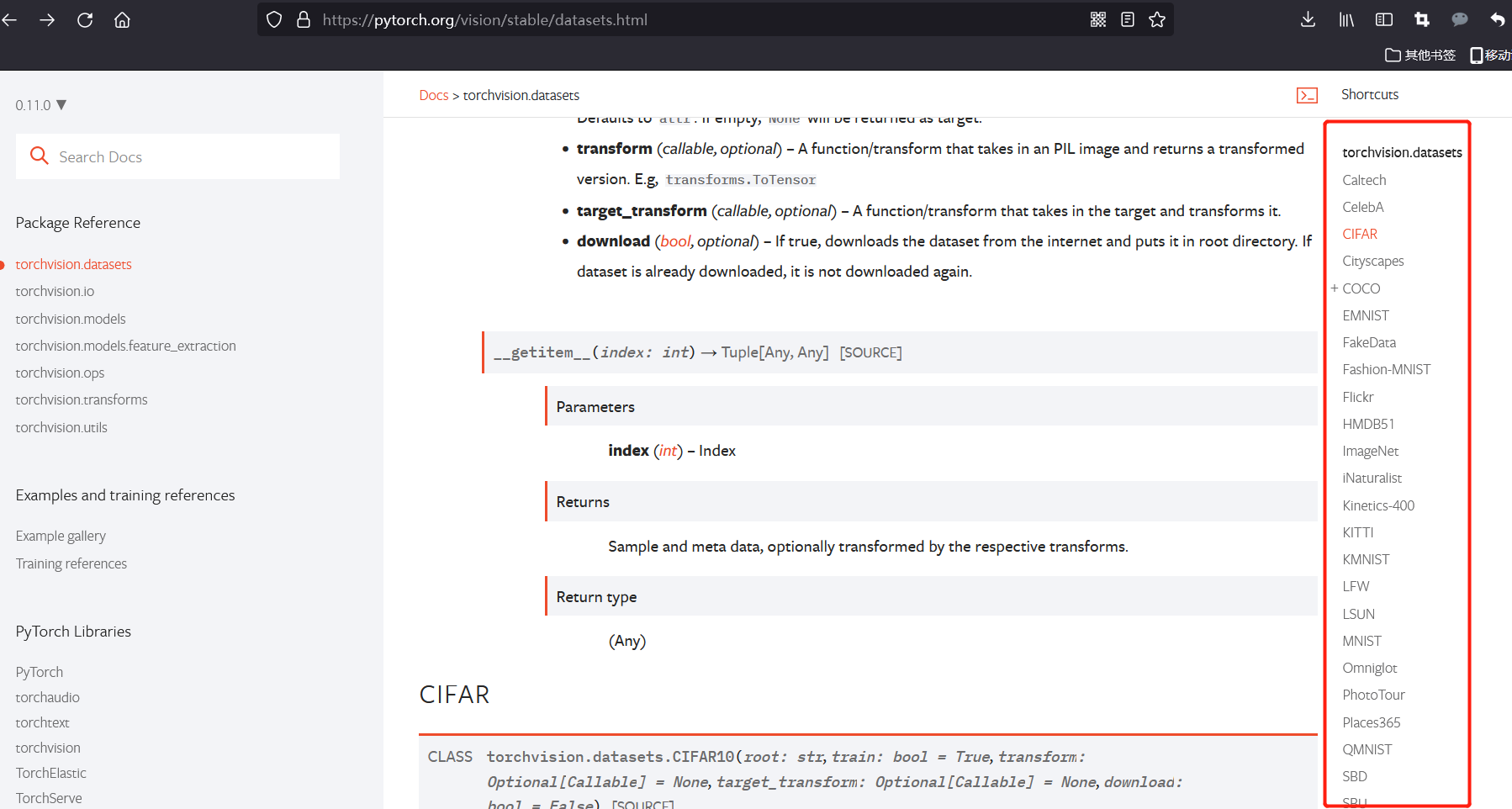This screenshot has width=1512, height=809.
Task: Open torchvision.utils reference
Action: [x=61, y=427]
